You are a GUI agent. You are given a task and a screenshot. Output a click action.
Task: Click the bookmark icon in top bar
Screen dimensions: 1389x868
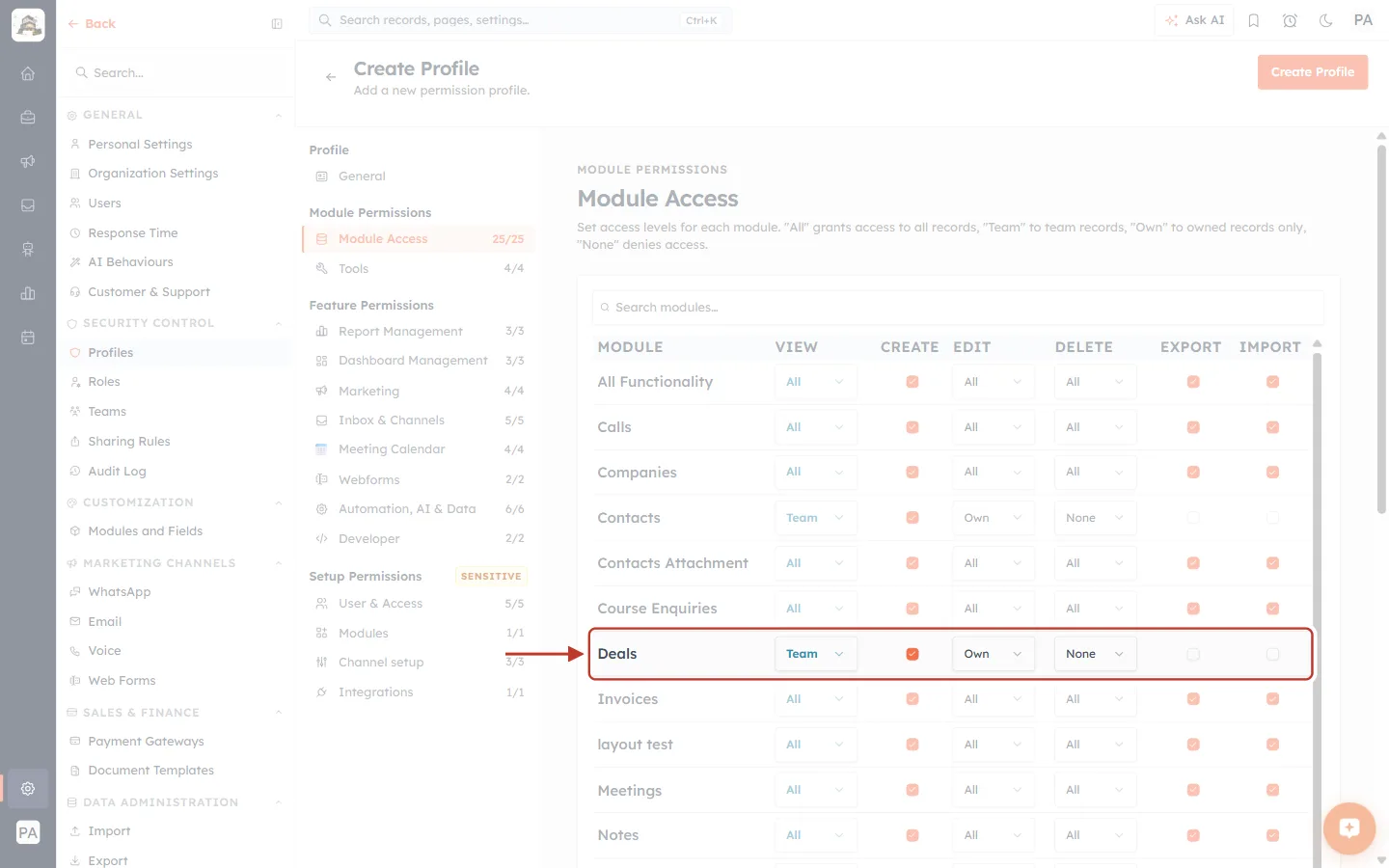click(x=1254, y=20)
